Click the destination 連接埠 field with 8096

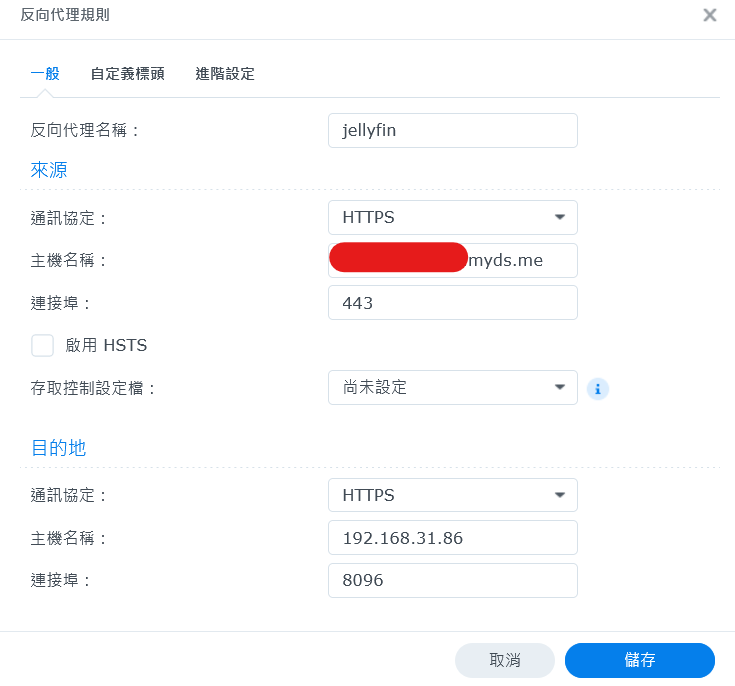coord(453,580)
